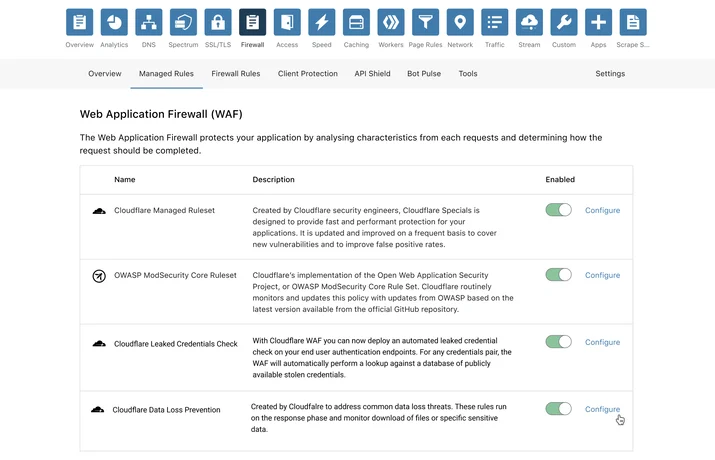Screen dimensions: 715x460
Task: Disable the Cloudflare Managed Ruleset toggle
Action: click(x=558, y=210)
